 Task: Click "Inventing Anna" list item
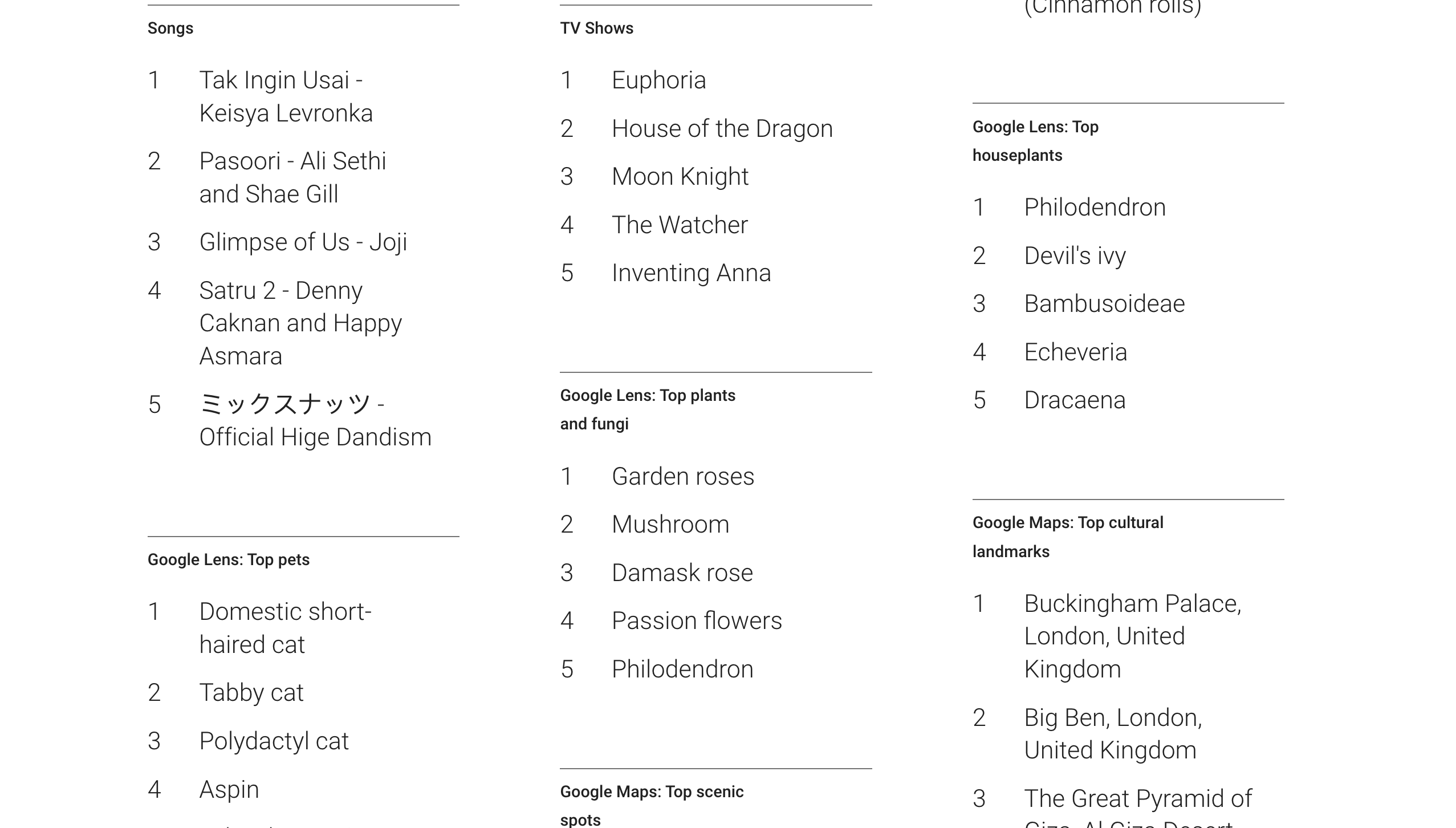[x=691, y=273]
